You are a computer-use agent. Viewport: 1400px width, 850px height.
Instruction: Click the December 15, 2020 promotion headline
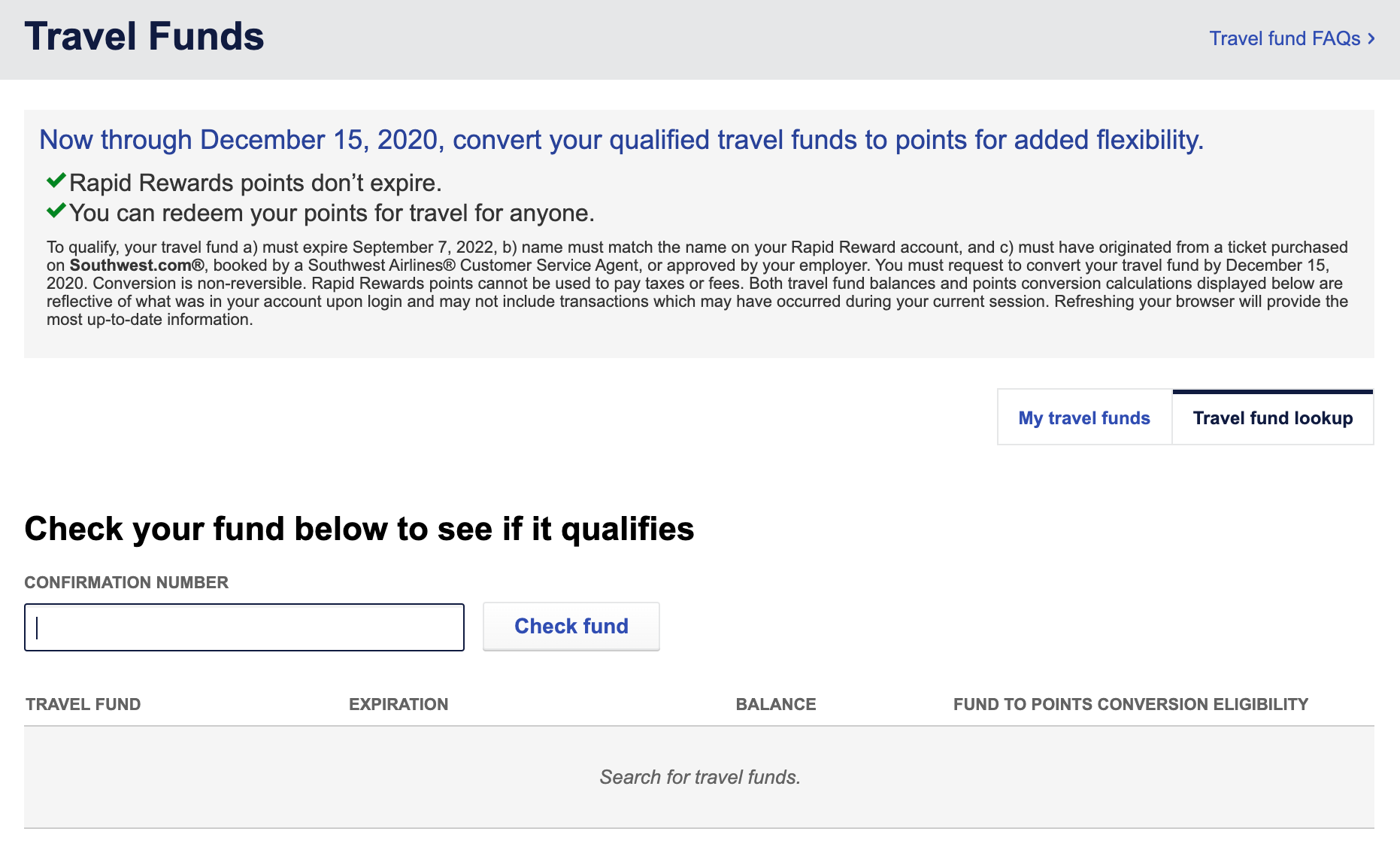click(622, 140)
